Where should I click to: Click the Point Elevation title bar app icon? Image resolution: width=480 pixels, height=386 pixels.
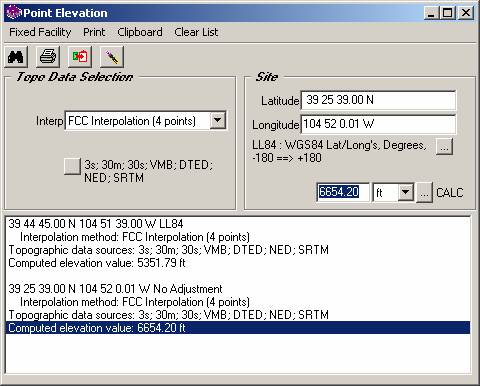(x=14, y=13)
